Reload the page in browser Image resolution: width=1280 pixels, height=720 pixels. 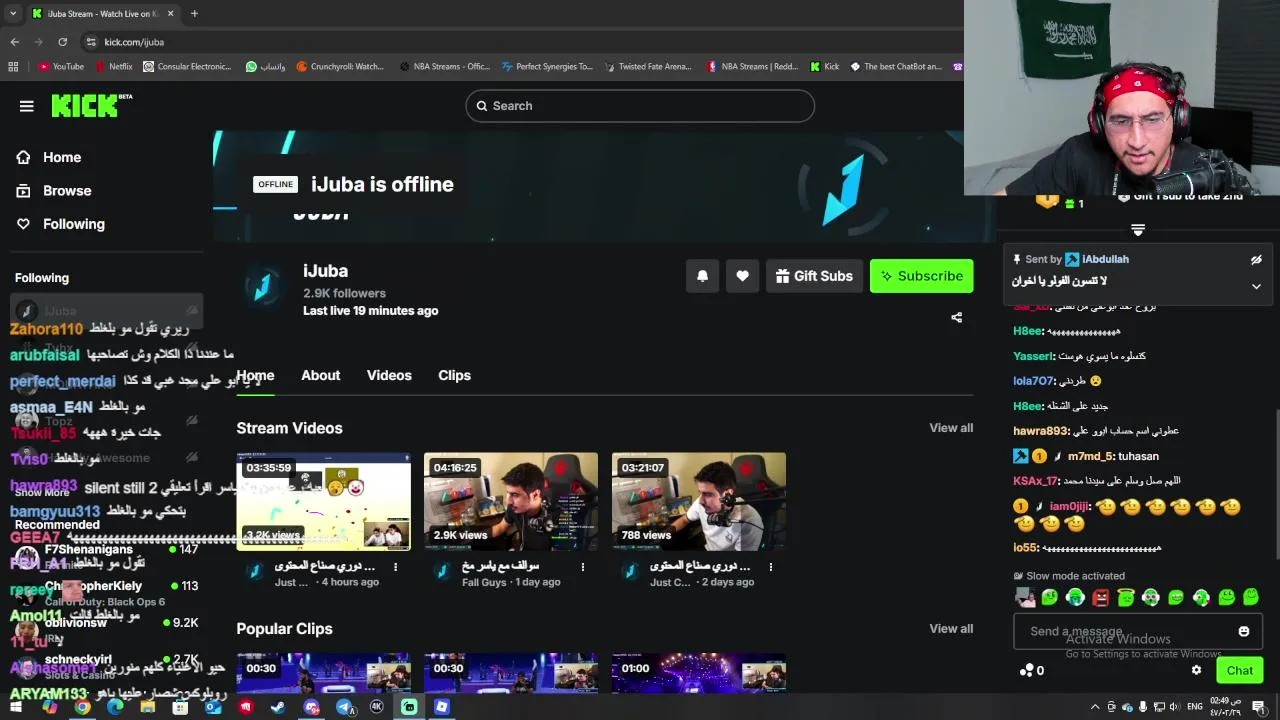[62, 42]
